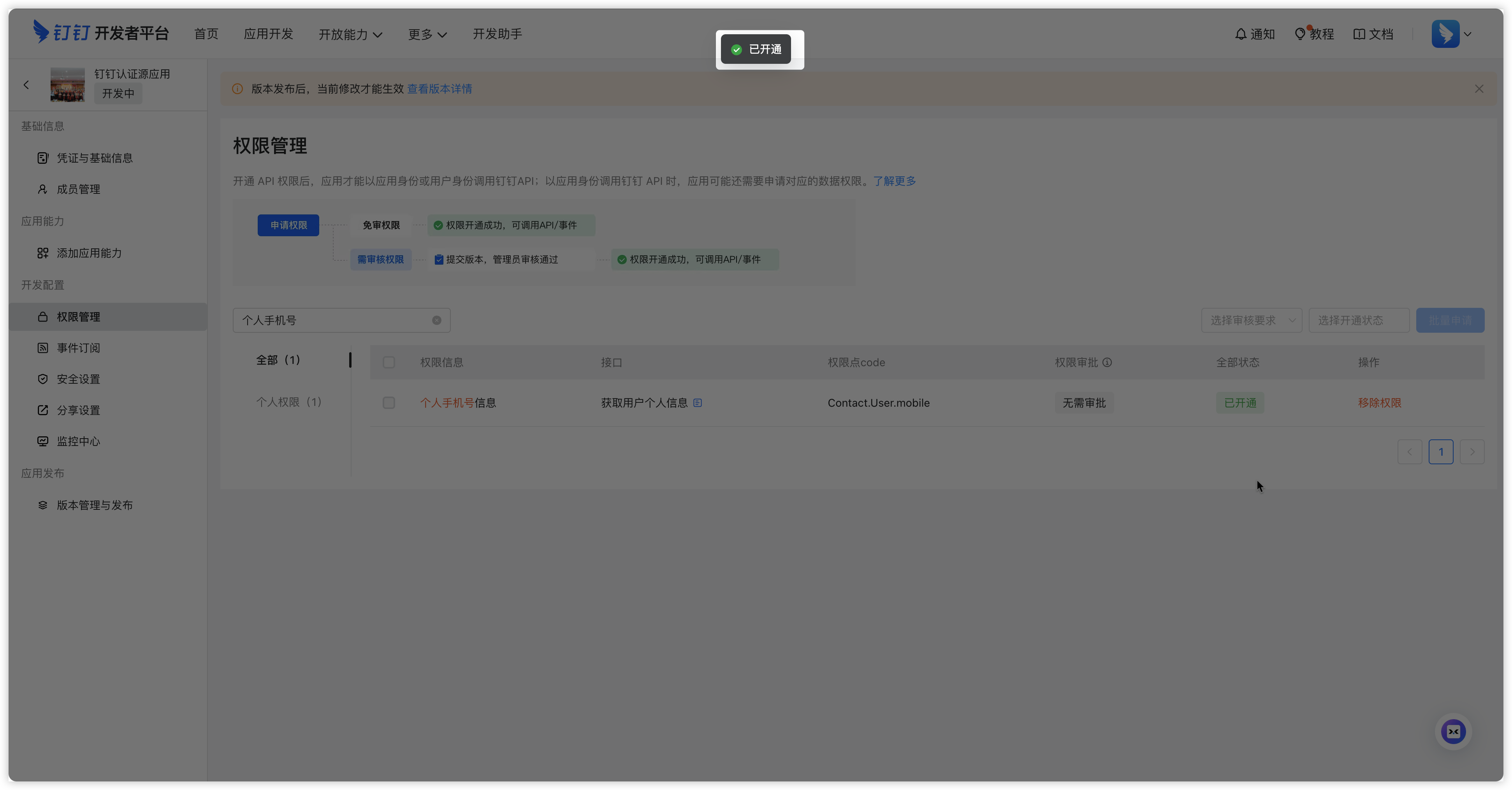Open the 选择审核要求 dropdown
This screenshot has width=1512, height=790.
click(1252, 320)
